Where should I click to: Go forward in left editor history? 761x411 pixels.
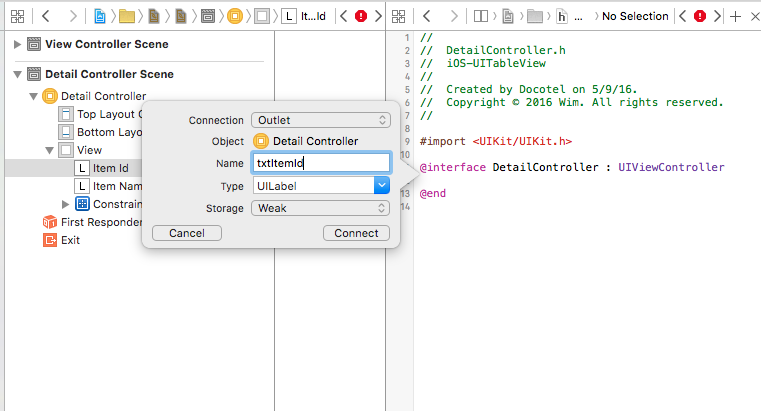(73, 16)
